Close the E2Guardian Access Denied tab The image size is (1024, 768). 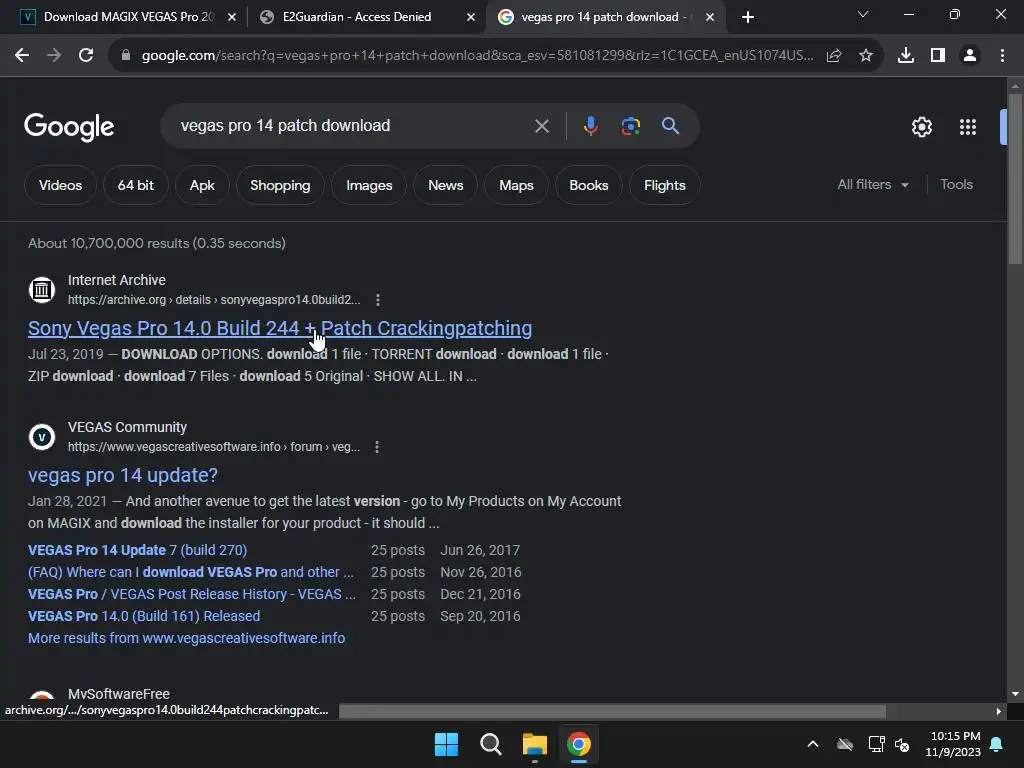coord(470,18)
